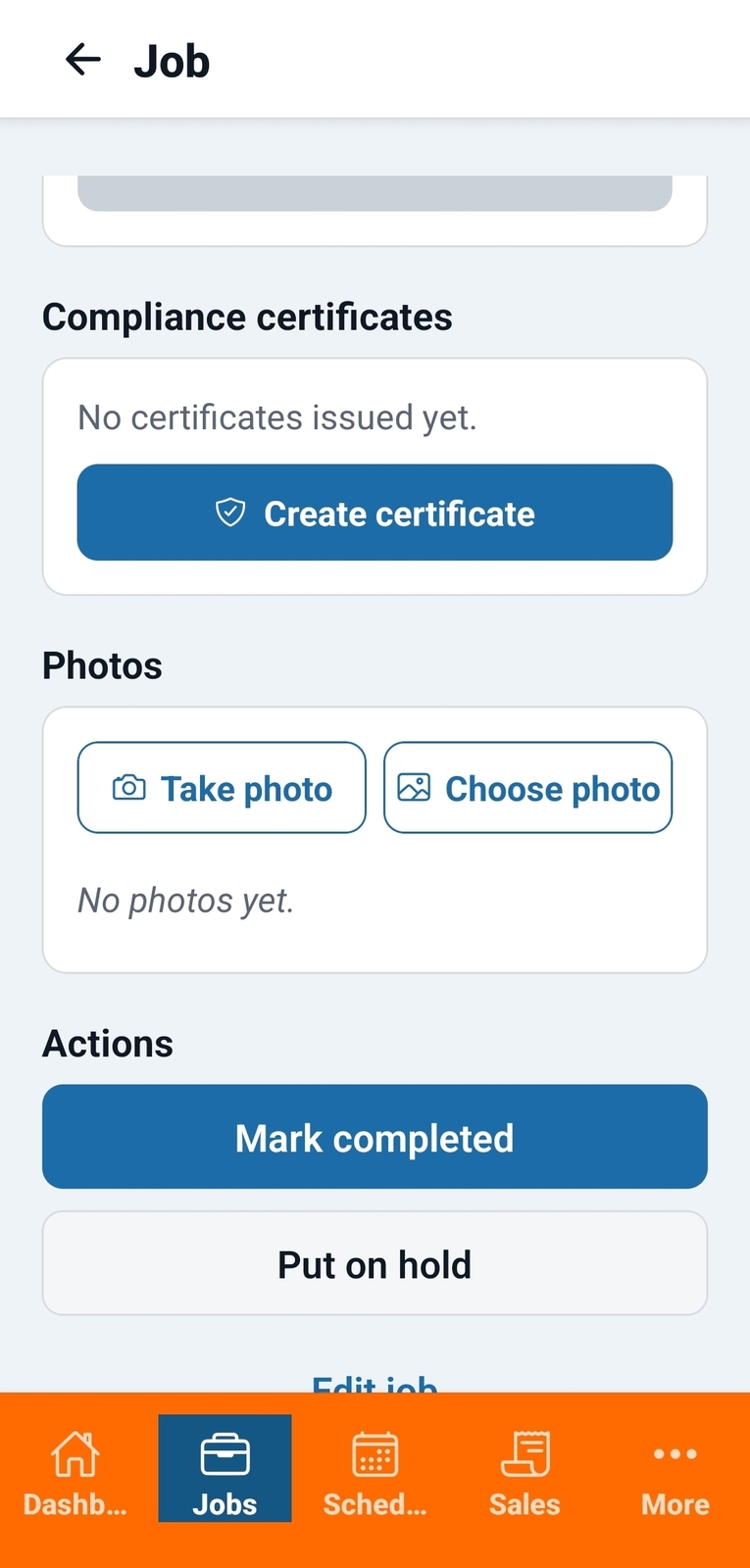Image resolution: width=750 pixels, height=1568 pixels.
Task: Click the shield icon on Create certificate
Action: click(x=230, y=513)
